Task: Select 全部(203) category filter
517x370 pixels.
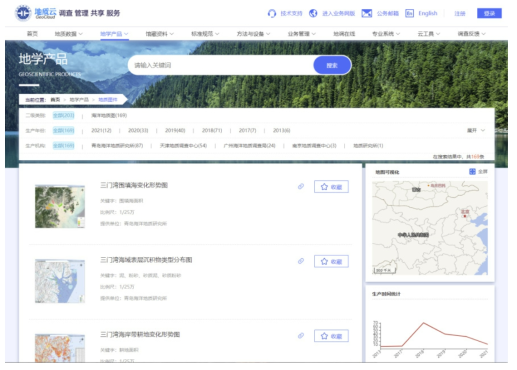Action: [63, 115]
